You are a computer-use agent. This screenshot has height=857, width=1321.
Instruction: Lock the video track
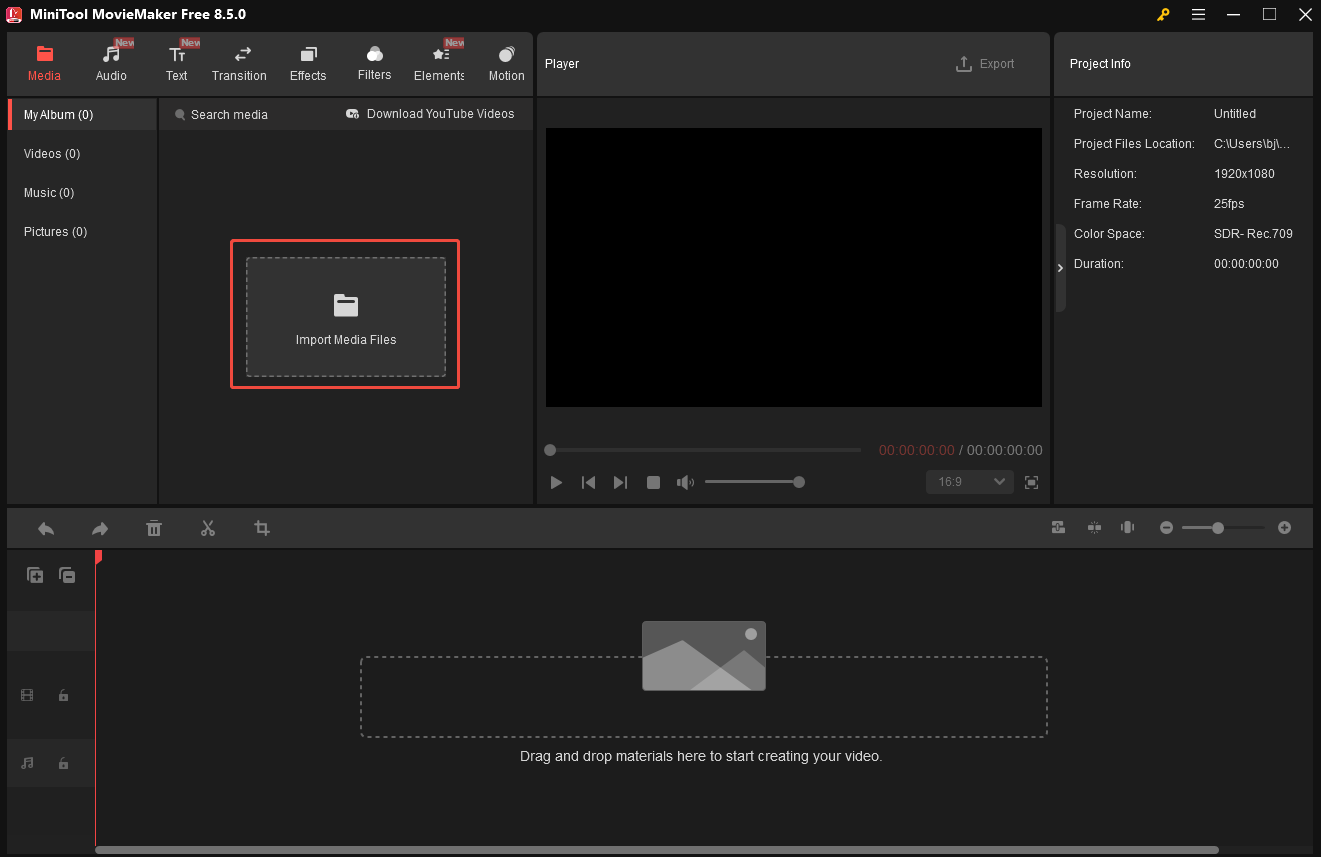point(63,695)
